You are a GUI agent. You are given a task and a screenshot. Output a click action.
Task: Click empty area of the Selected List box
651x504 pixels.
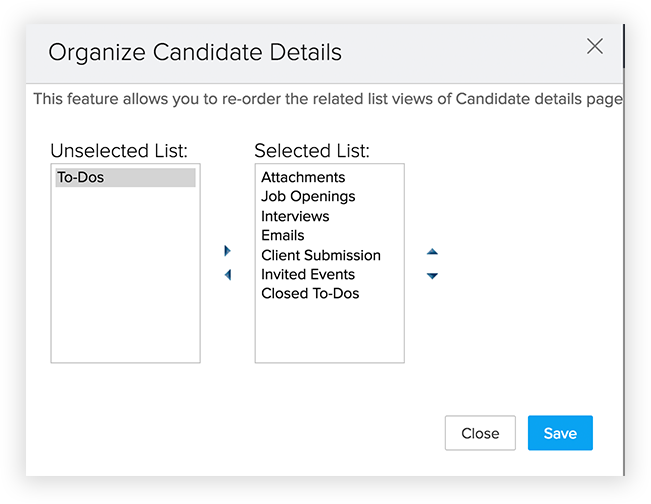330,335
